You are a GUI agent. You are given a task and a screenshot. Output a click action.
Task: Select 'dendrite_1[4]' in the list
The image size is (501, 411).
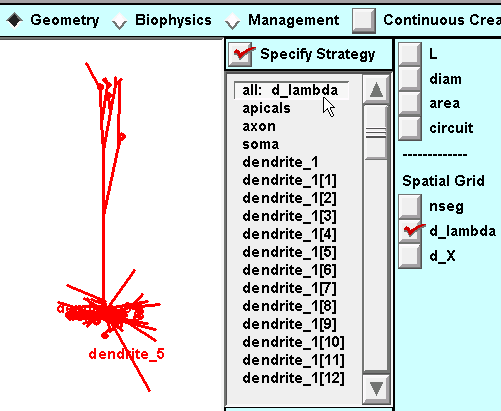pos(289,234)
